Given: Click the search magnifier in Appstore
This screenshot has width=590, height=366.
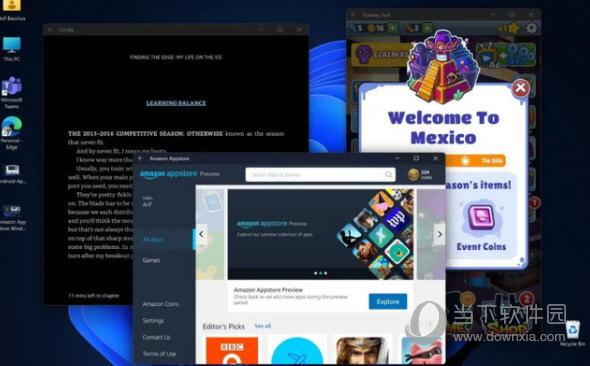Looking at the screenshot, I should point(388,175).
